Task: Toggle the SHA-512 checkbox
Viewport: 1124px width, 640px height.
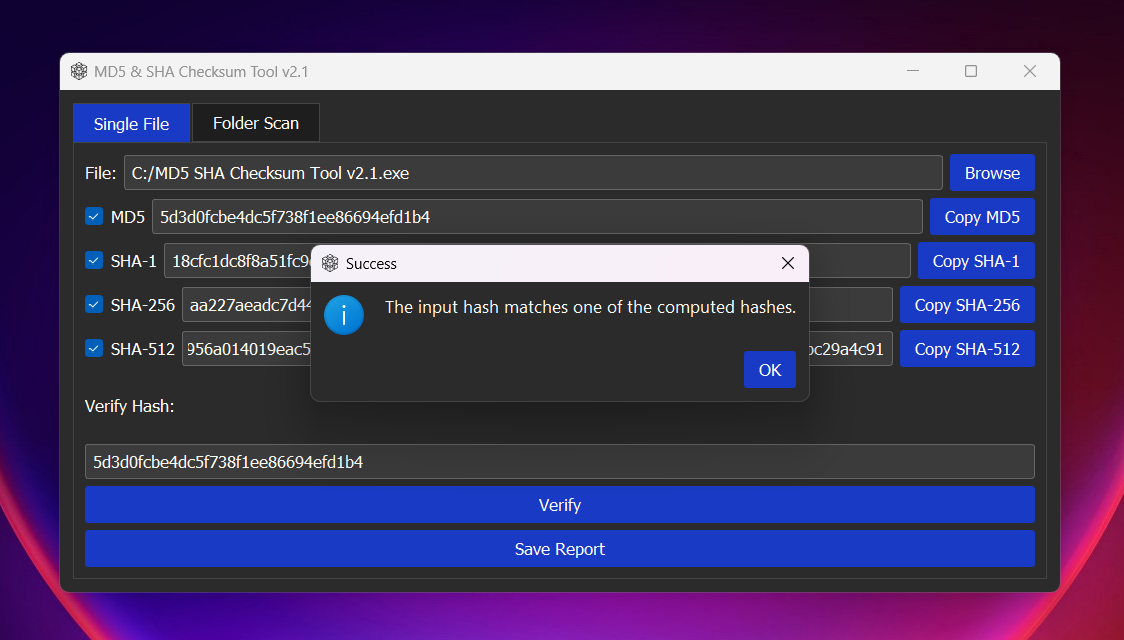Action: pyautogui.click(x=94, y=349)
